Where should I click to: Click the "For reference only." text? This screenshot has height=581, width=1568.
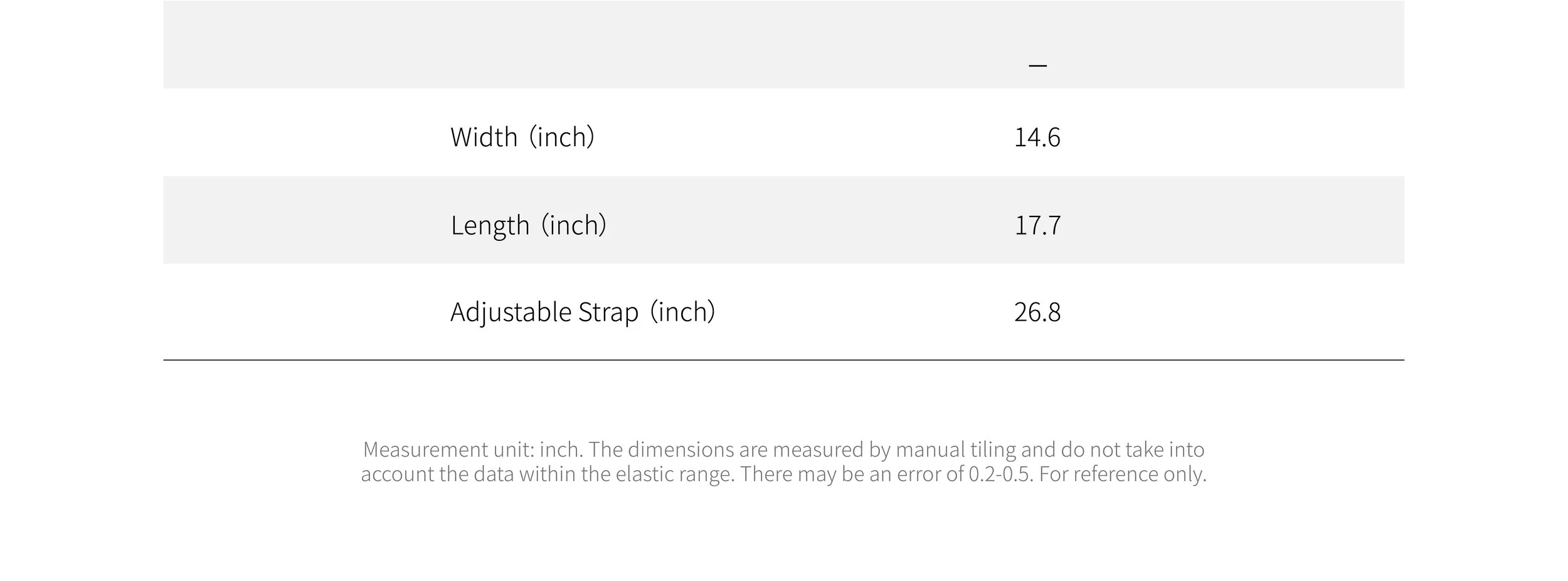pyautogui.click(x=1123, y=474)
